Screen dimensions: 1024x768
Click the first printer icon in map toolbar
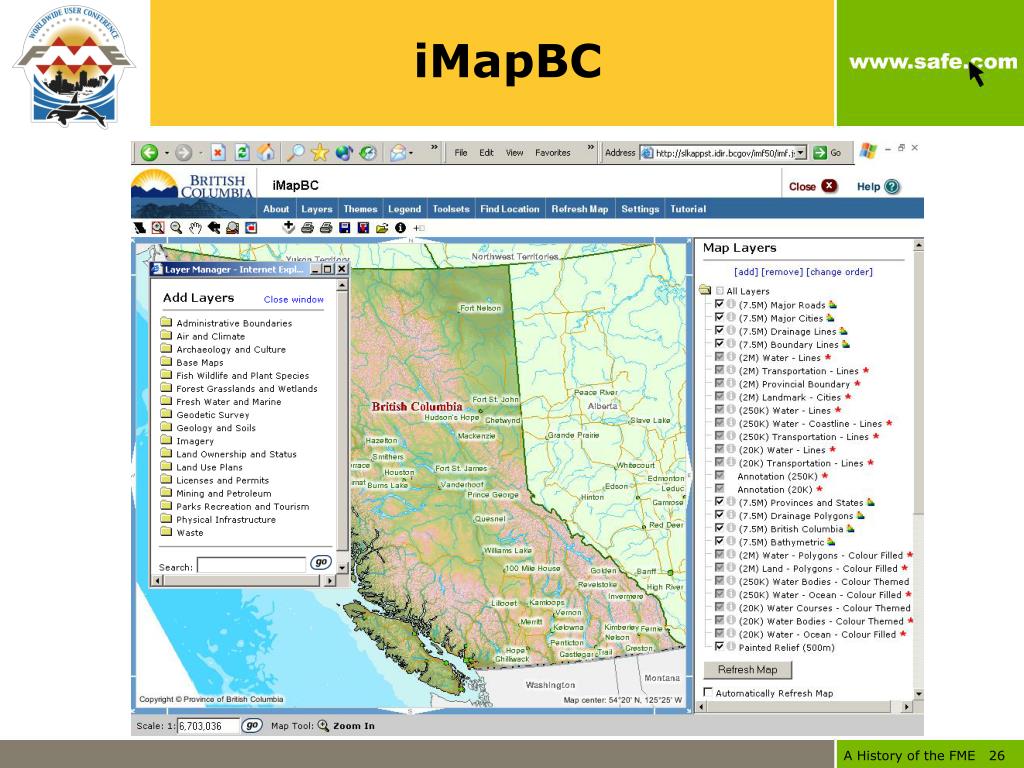click(x=307, y=228)
